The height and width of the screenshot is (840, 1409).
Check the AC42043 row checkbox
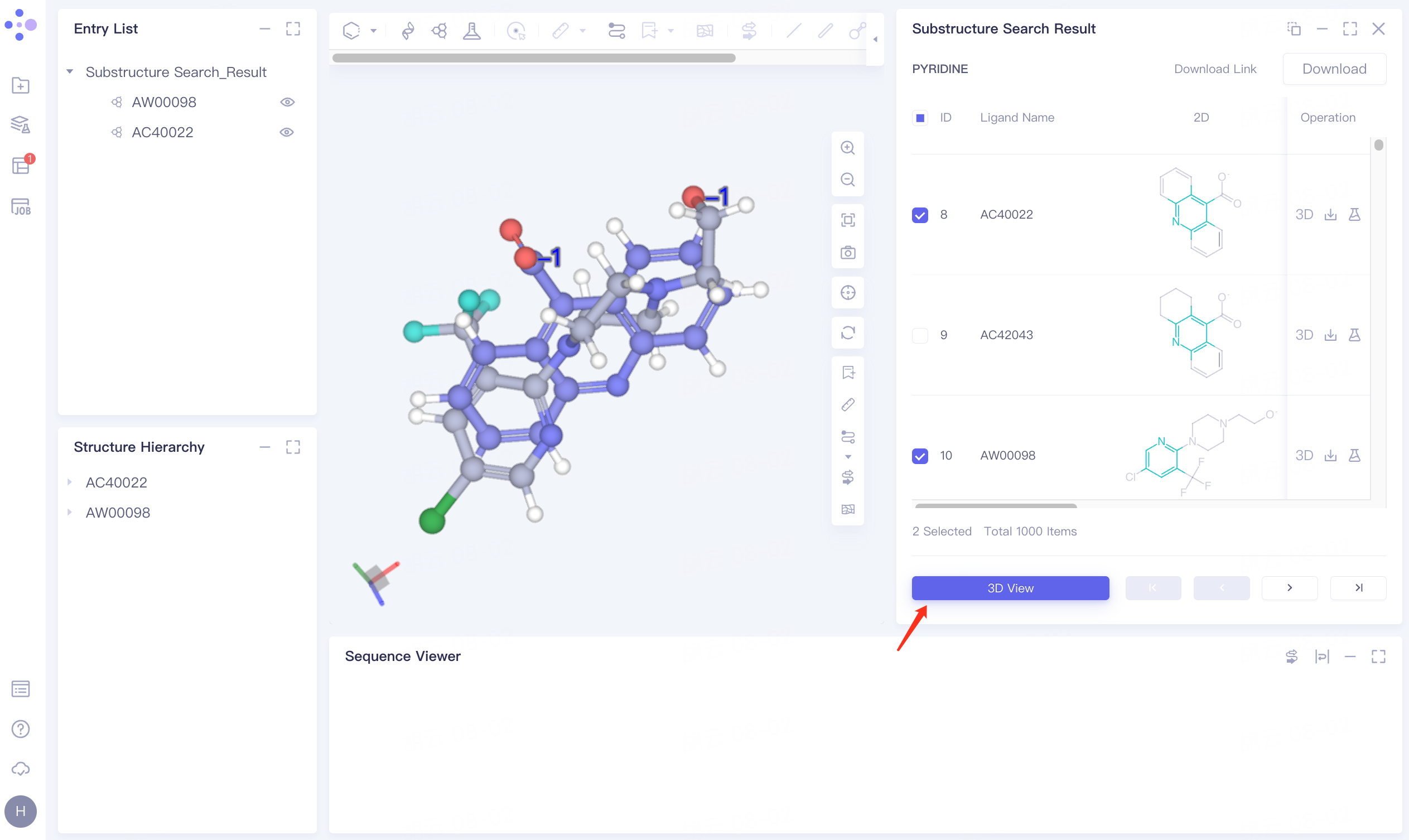coord(920,335)
